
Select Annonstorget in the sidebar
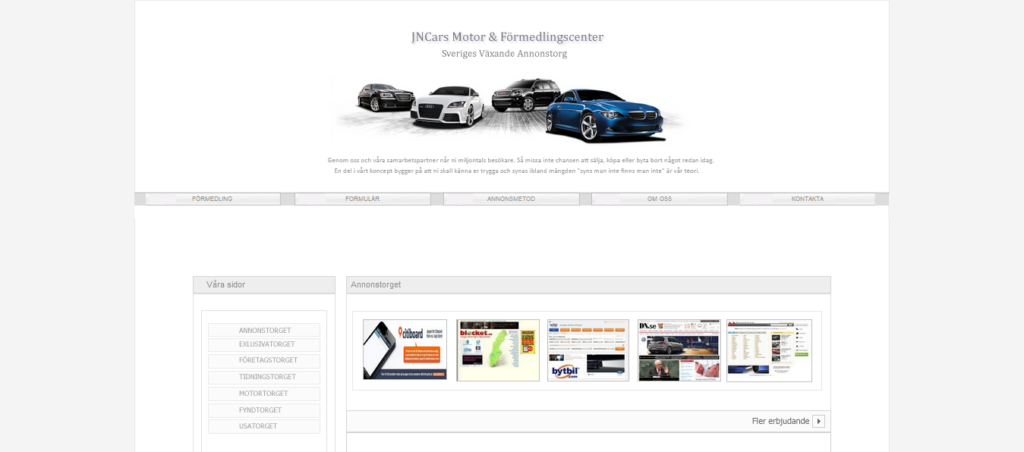tap(264, 330)
